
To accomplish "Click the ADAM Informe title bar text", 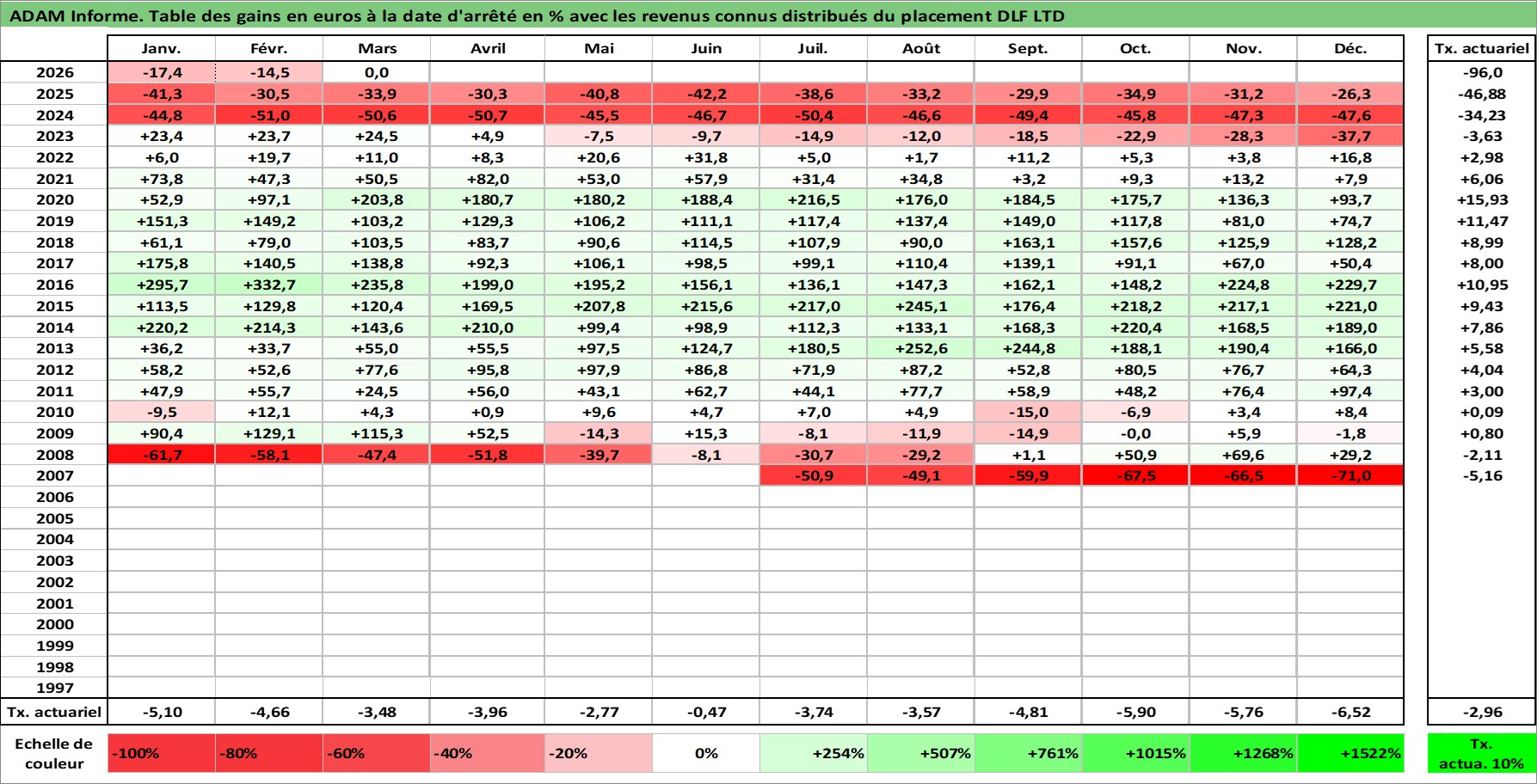I will tap(537, 15).
